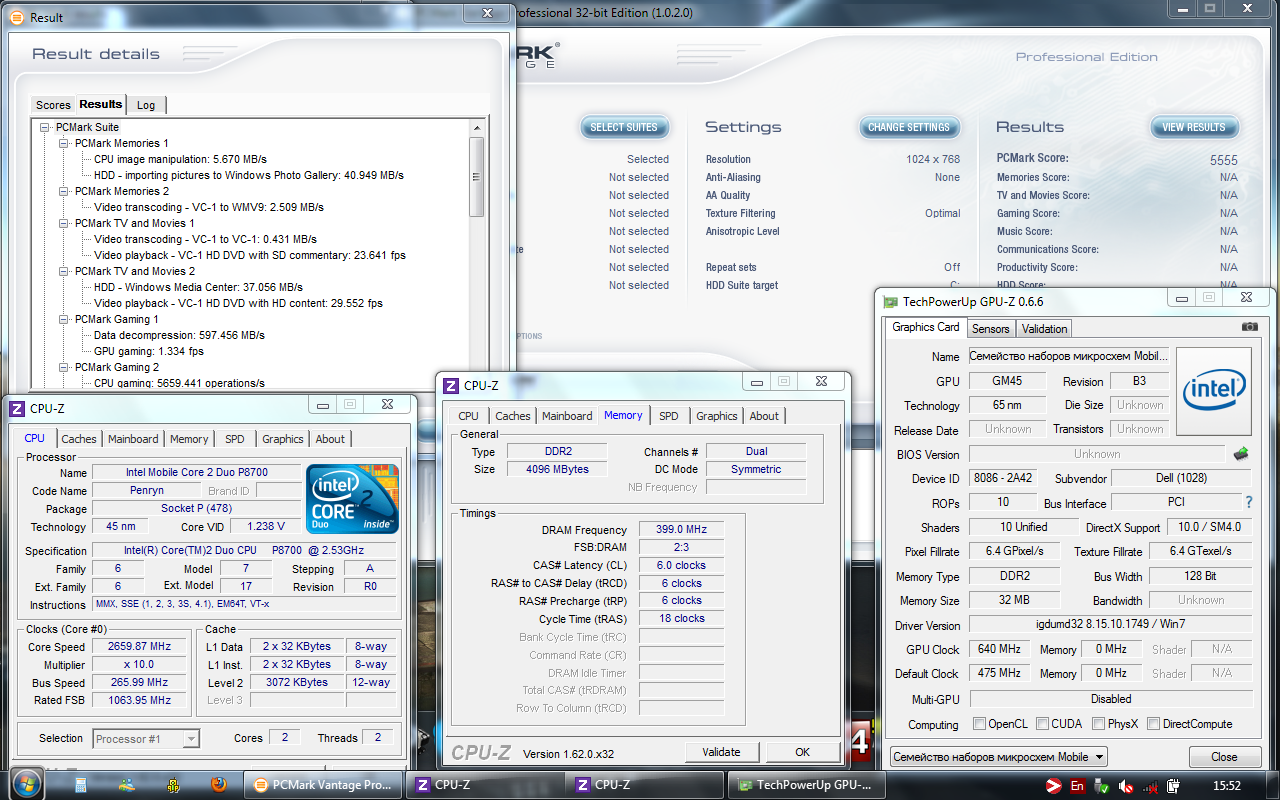The image size is (1280, 800).
Task: Open the Scores tab in Result details
Action: click(x=53, y=105)
